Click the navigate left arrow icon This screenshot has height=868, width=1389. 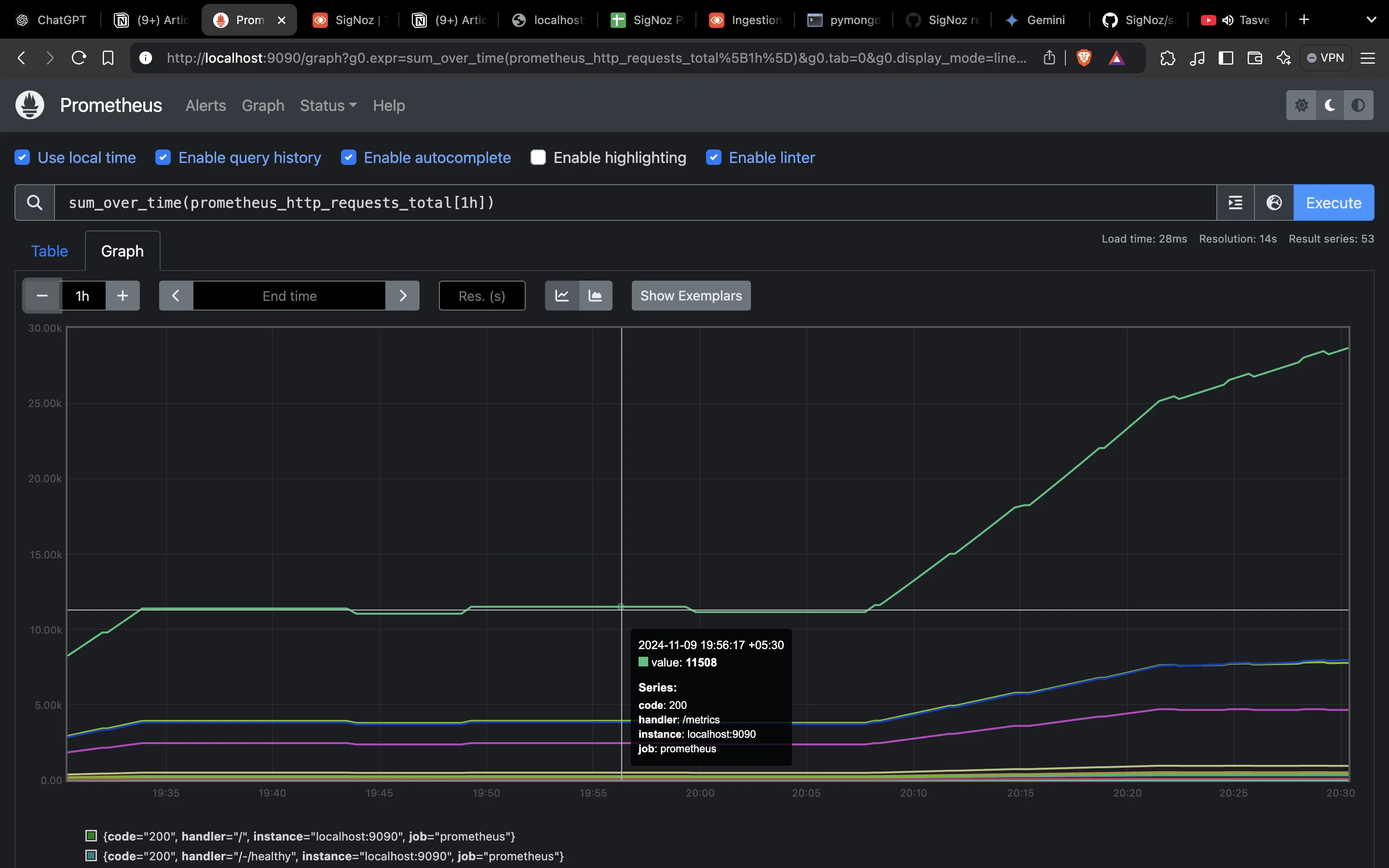coord(176,295)
